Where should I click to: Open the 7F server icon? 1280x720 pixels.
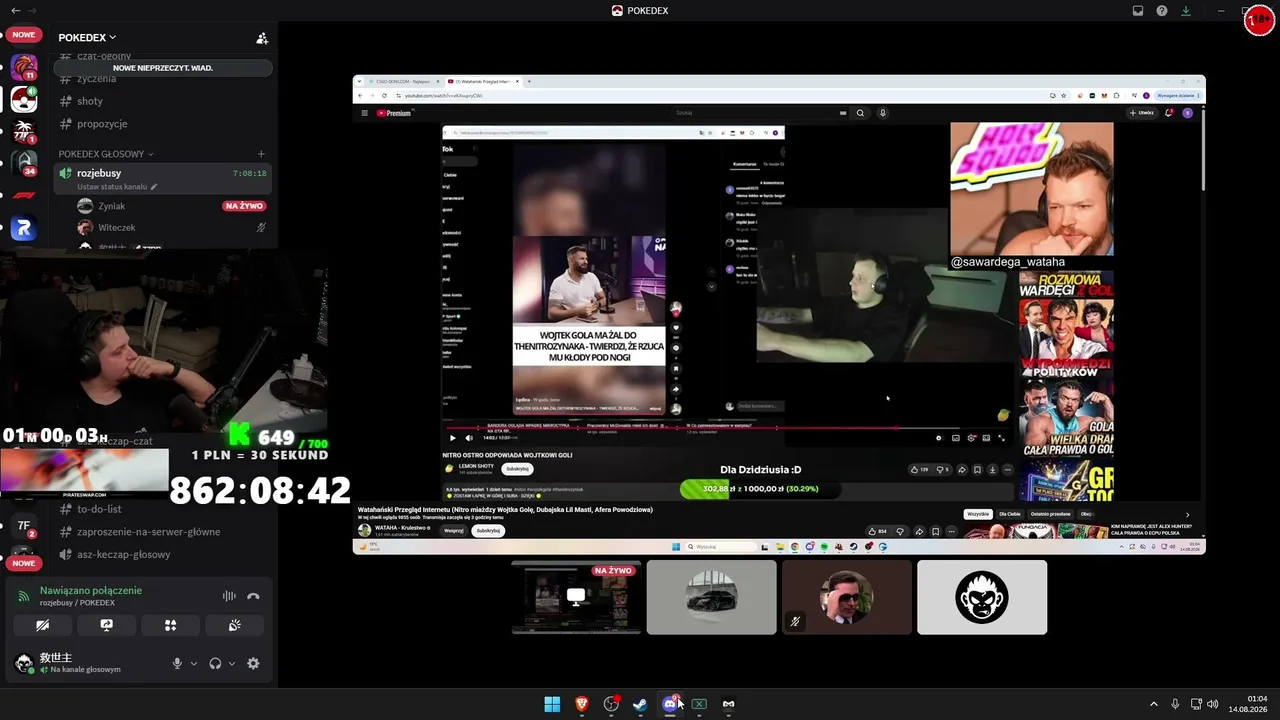[x=24, y=526]
